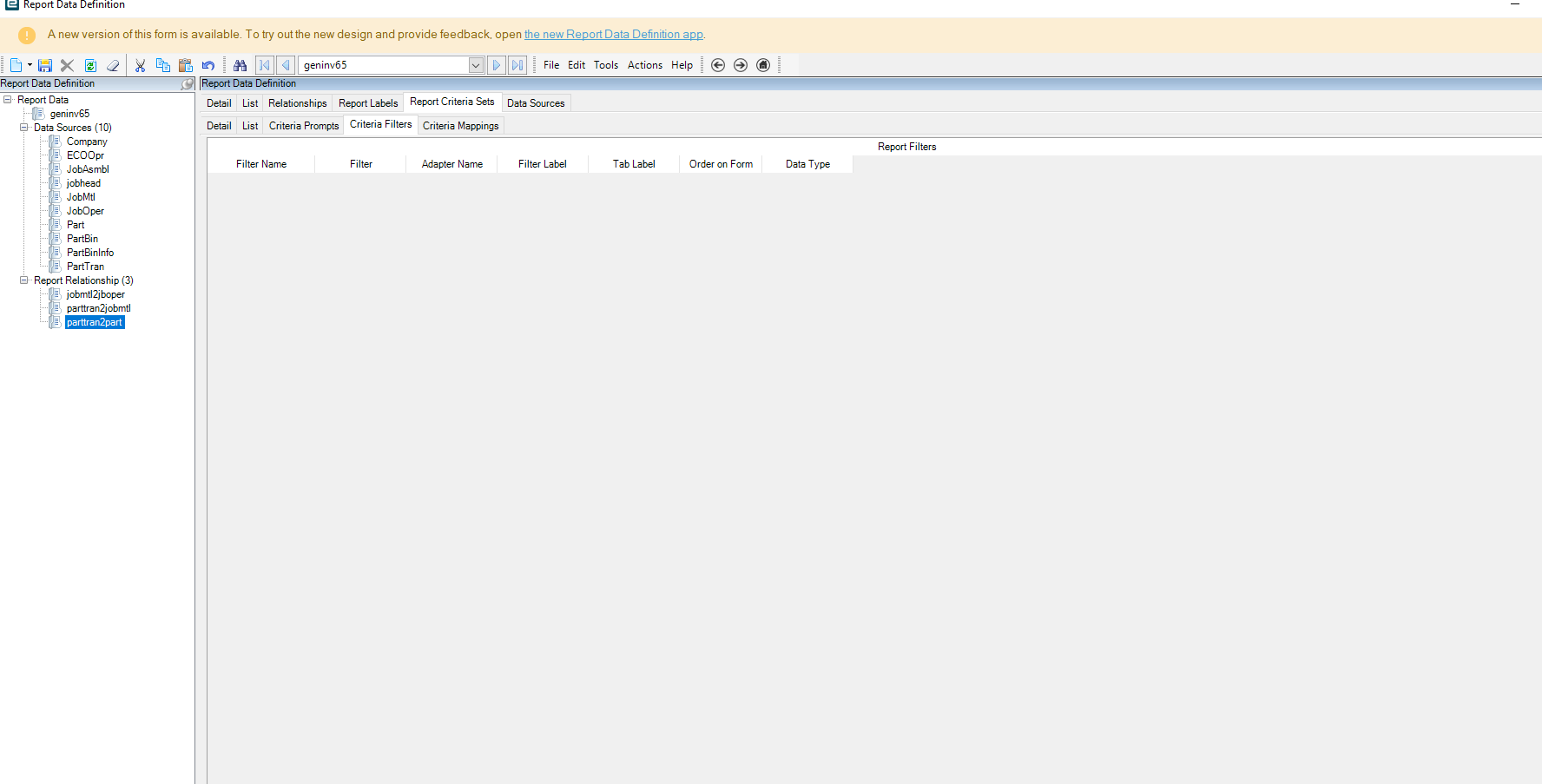
Task: Select the PartBinInfo data source
Action: [90, 253]
